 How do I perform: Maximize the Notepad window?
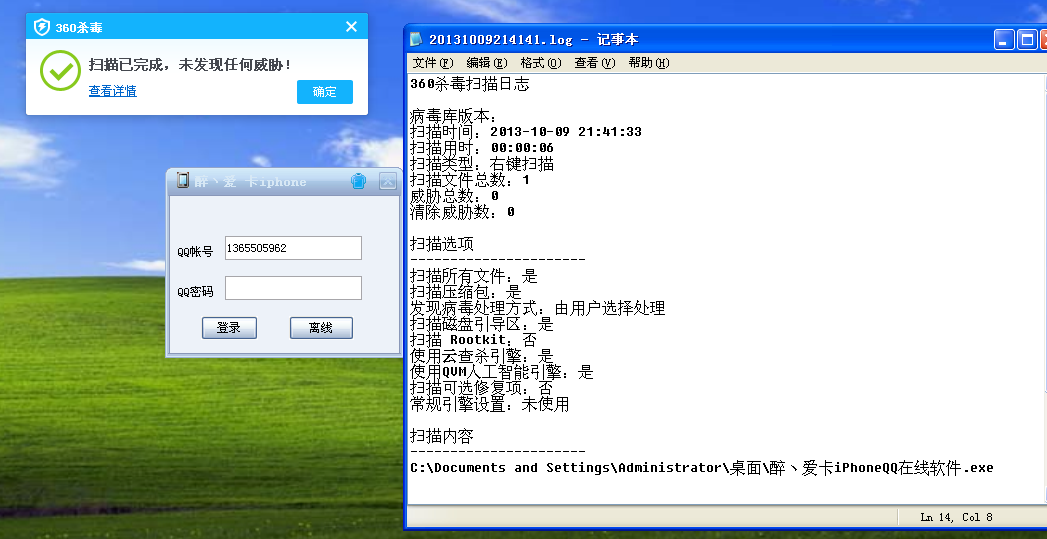pyautogui.click(x=1027, y=39)
